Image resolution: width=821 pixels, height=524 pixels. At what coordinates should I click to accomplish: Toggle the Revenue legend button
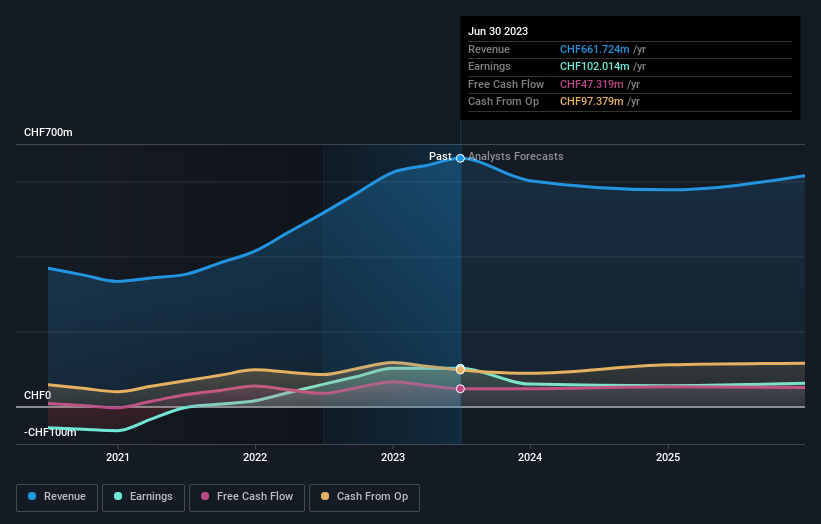[57, 497]
